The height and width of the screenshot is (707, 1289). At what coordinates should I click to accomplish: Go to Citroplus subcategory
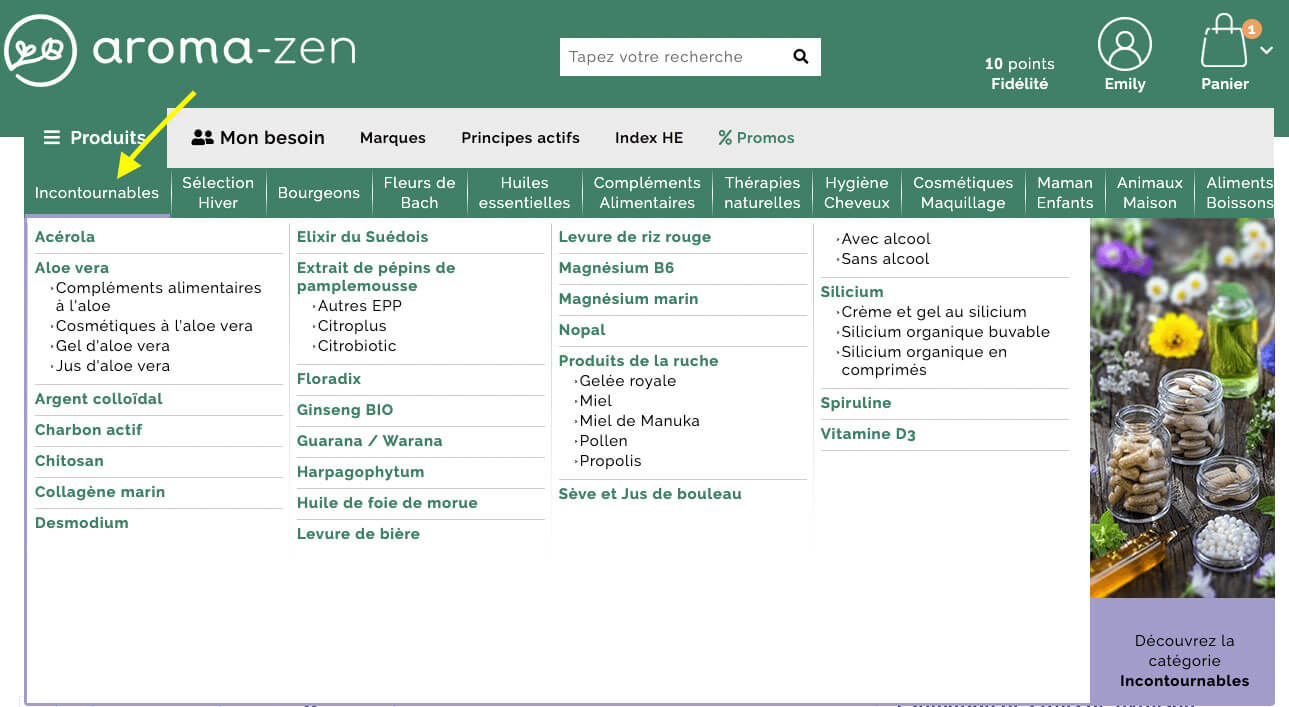coord(350,326)
